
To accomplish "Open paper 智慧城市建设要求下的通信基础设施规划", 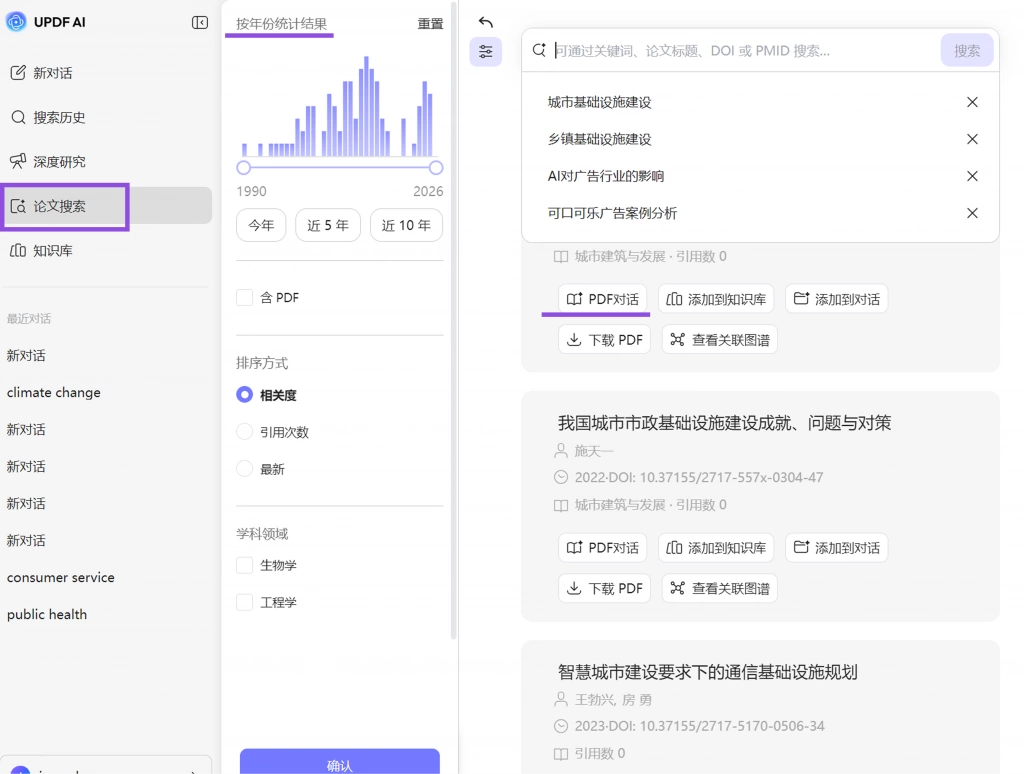I will [x=707, y=672].
